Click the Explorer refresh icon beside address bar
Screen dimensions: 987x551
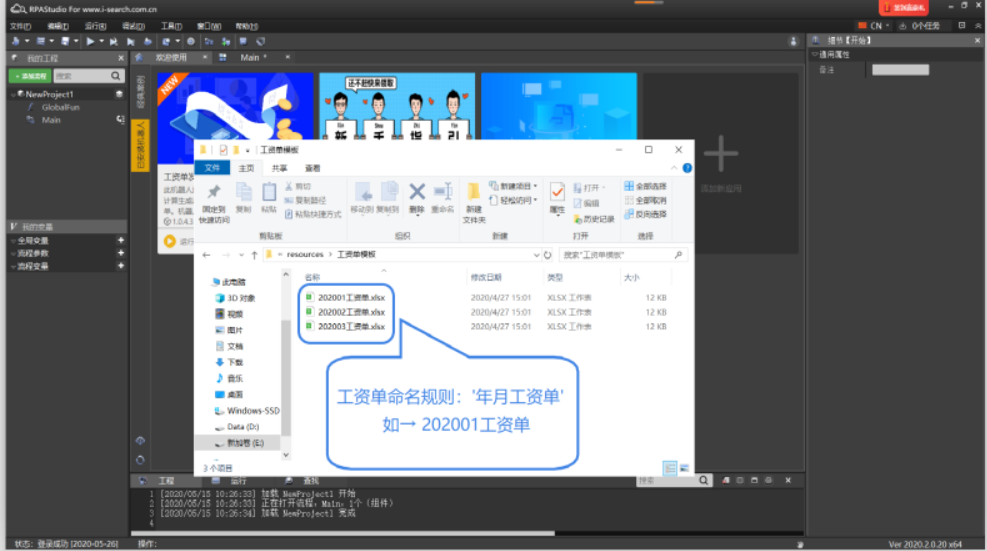pyautogui.click(x=548, y=255)
